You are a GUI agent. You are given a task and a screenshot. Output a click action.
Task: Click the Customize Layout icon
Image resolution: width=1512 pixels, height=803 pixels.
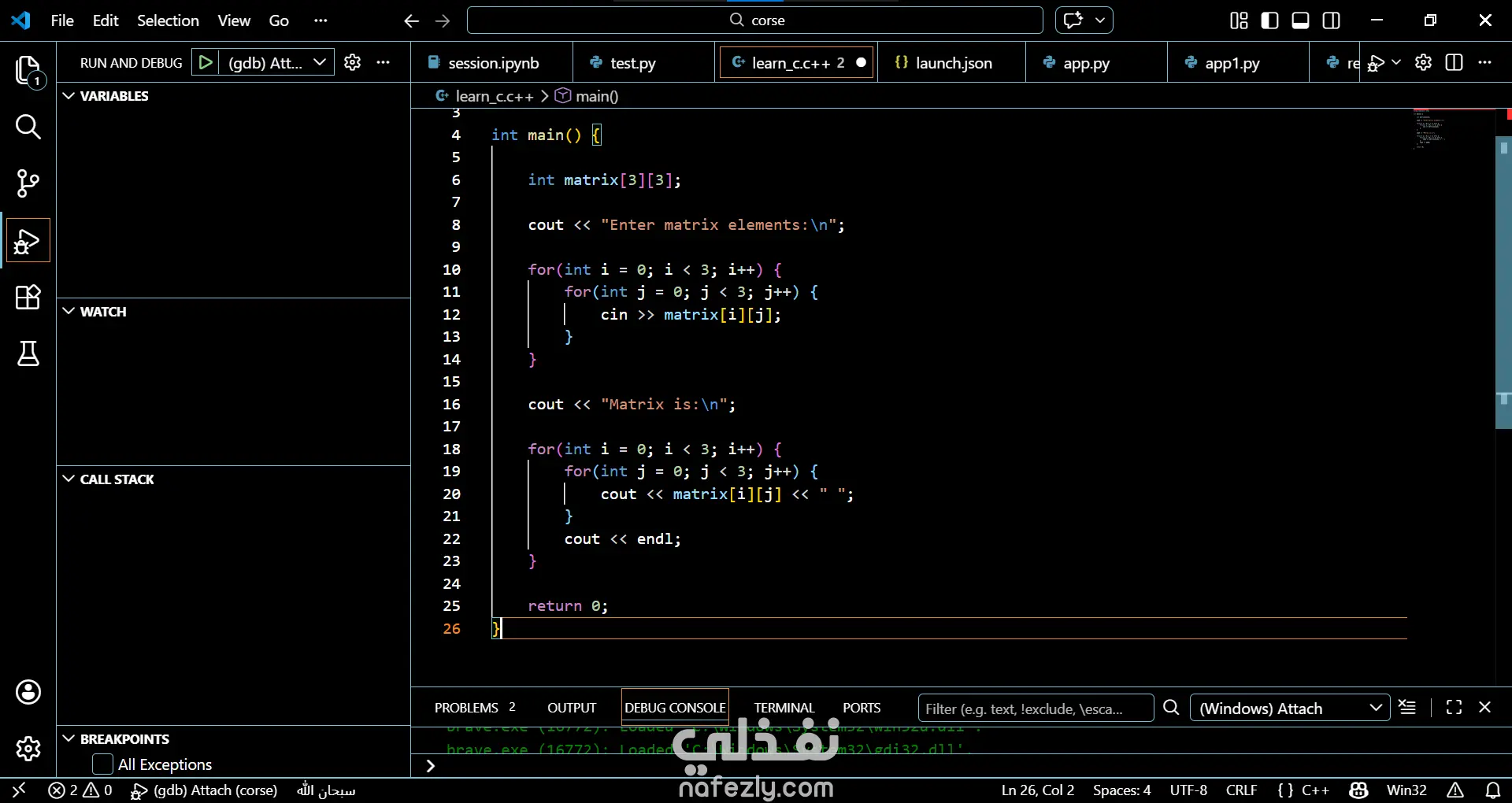[x=1239, y=20]
